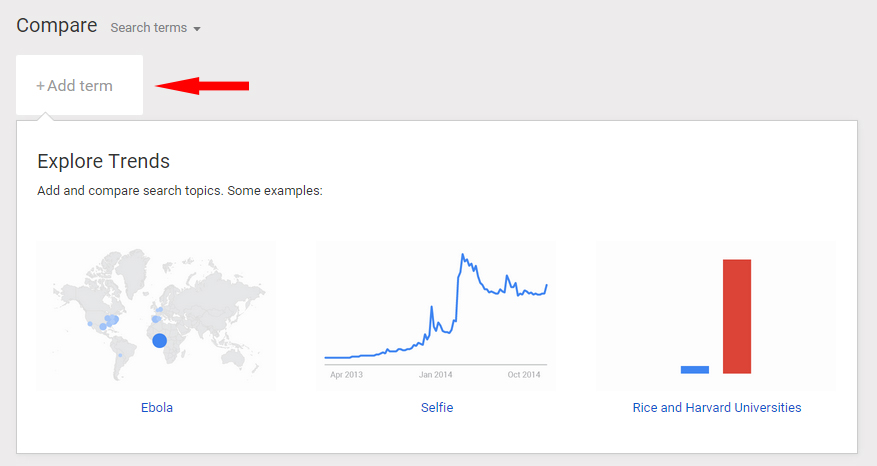Open the Selfie example link
Viewport: 877px width, 466px height.
(437, 407)
